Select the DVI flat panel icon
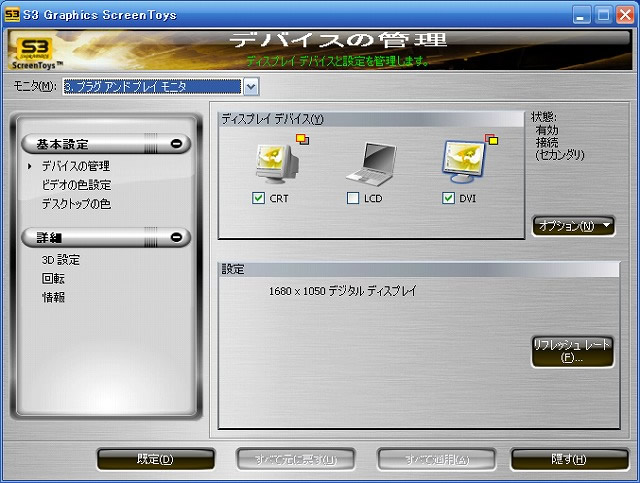 click(464, 162)
